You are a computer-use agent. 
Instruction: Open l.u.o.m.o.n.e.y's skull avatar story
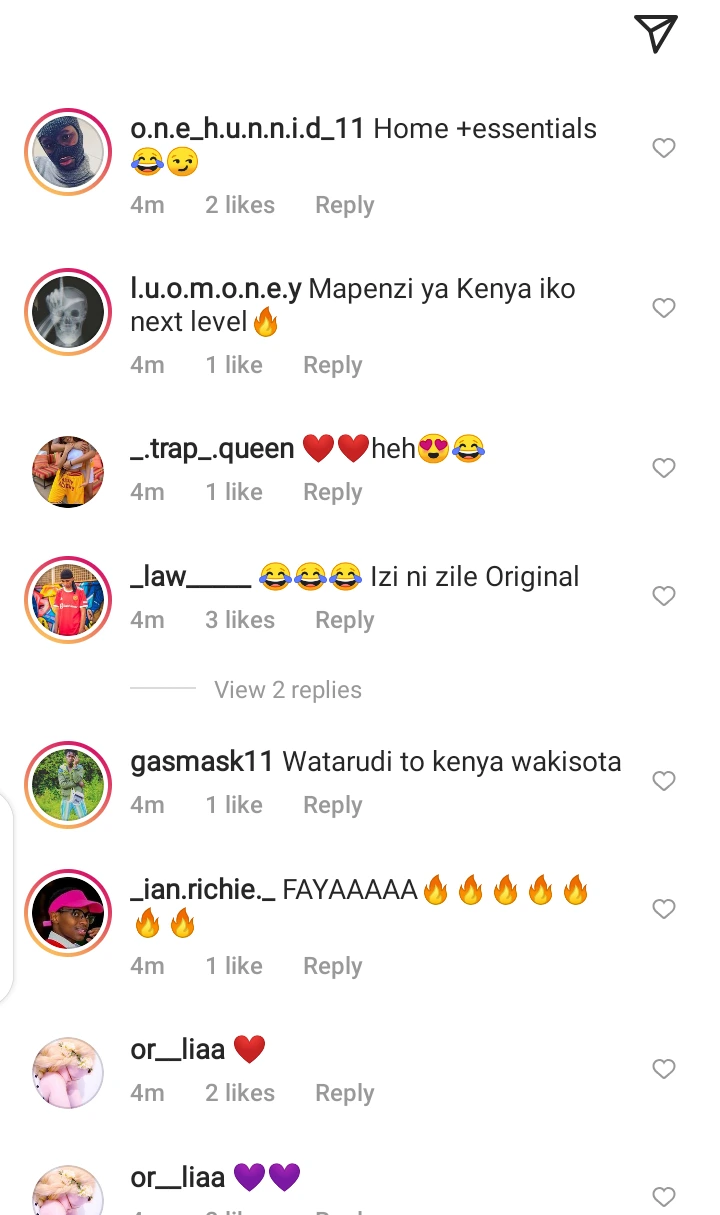[x=68, y=312]
